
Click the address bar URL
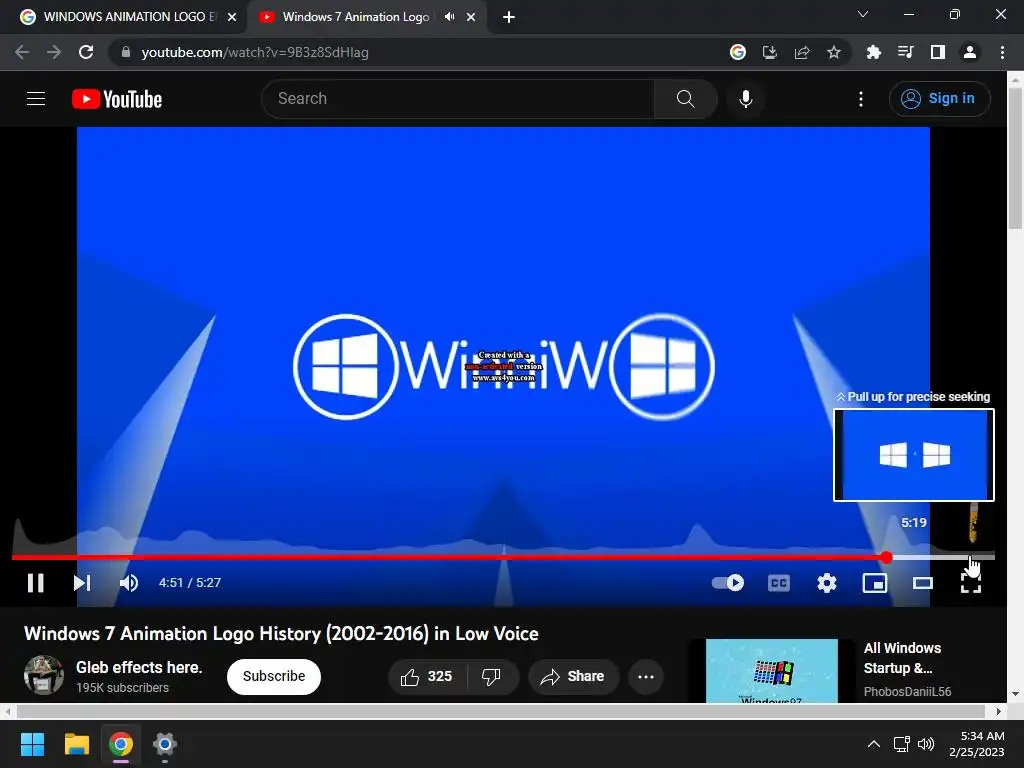[x=255, y=52]
